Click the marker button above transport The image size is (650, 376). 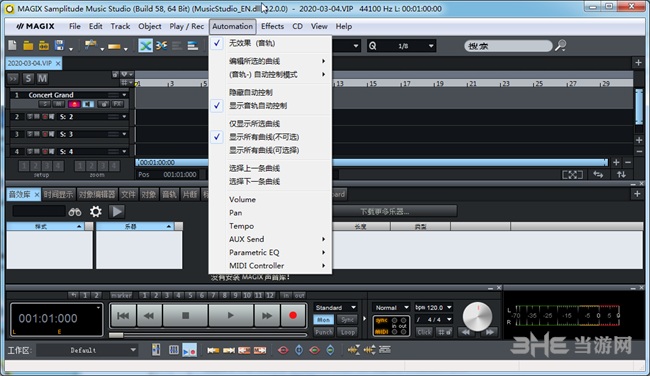[121, 295]
